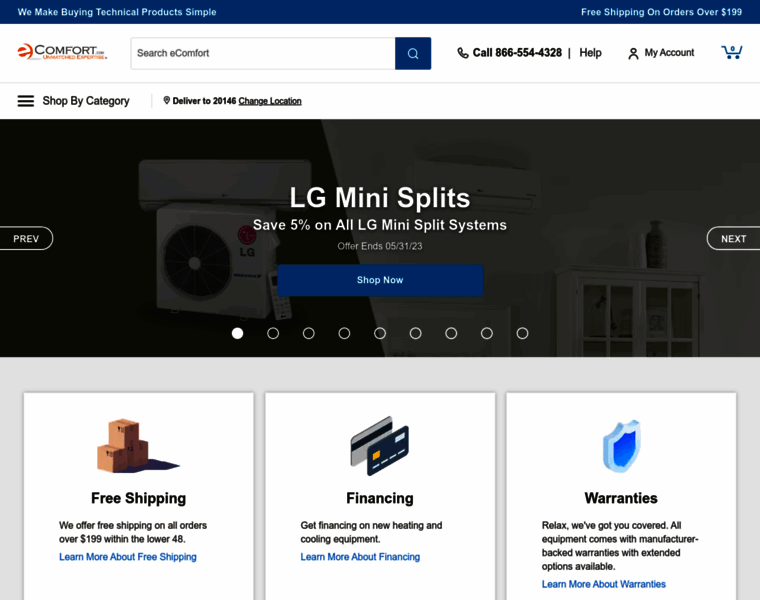This screenshot has width=760, height=600.
Task: Click into the Search eComfort field
Action: (x=263, y=53)
